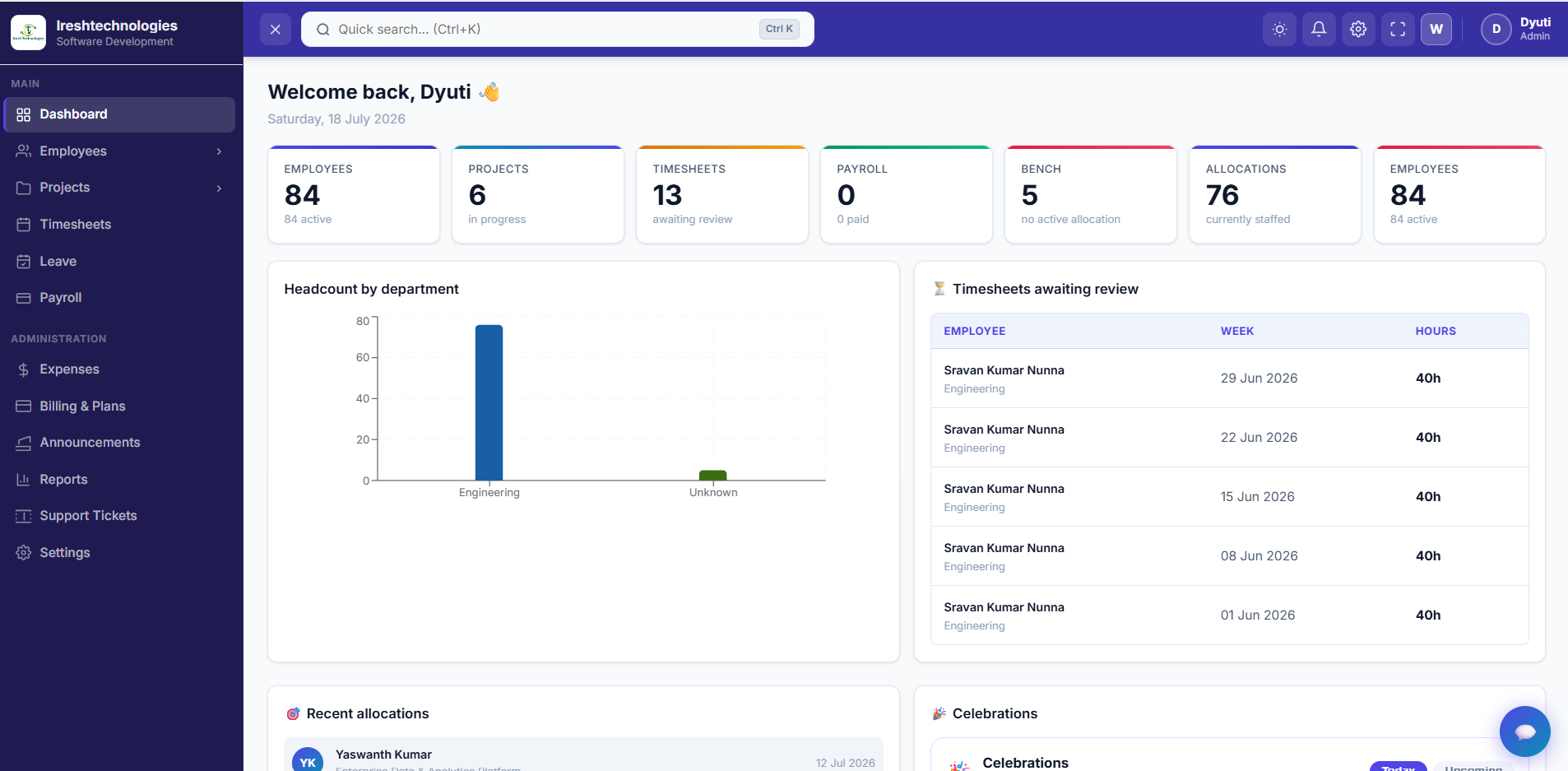Sort by the WEEK column header
The image size is (1568, 771).
click(1237, 331)
